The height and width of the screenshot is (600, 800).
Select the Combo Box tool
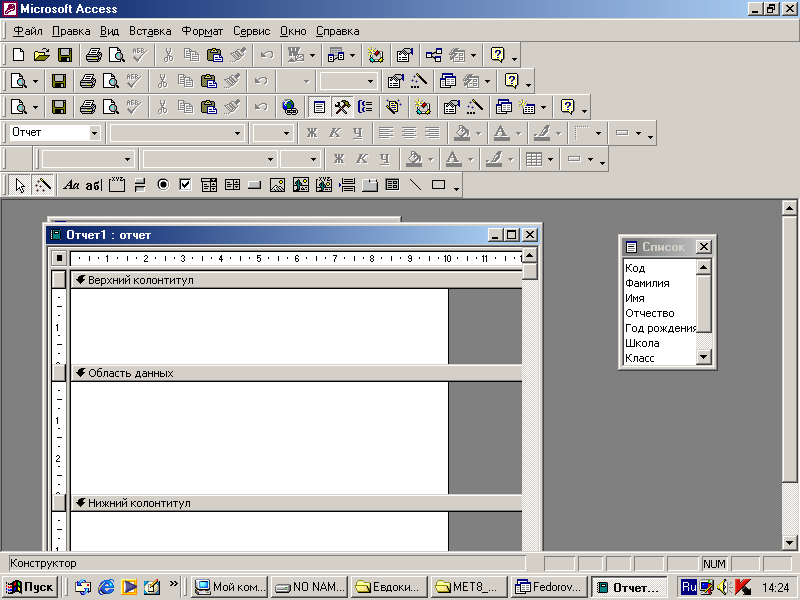[x=209, y=185]
